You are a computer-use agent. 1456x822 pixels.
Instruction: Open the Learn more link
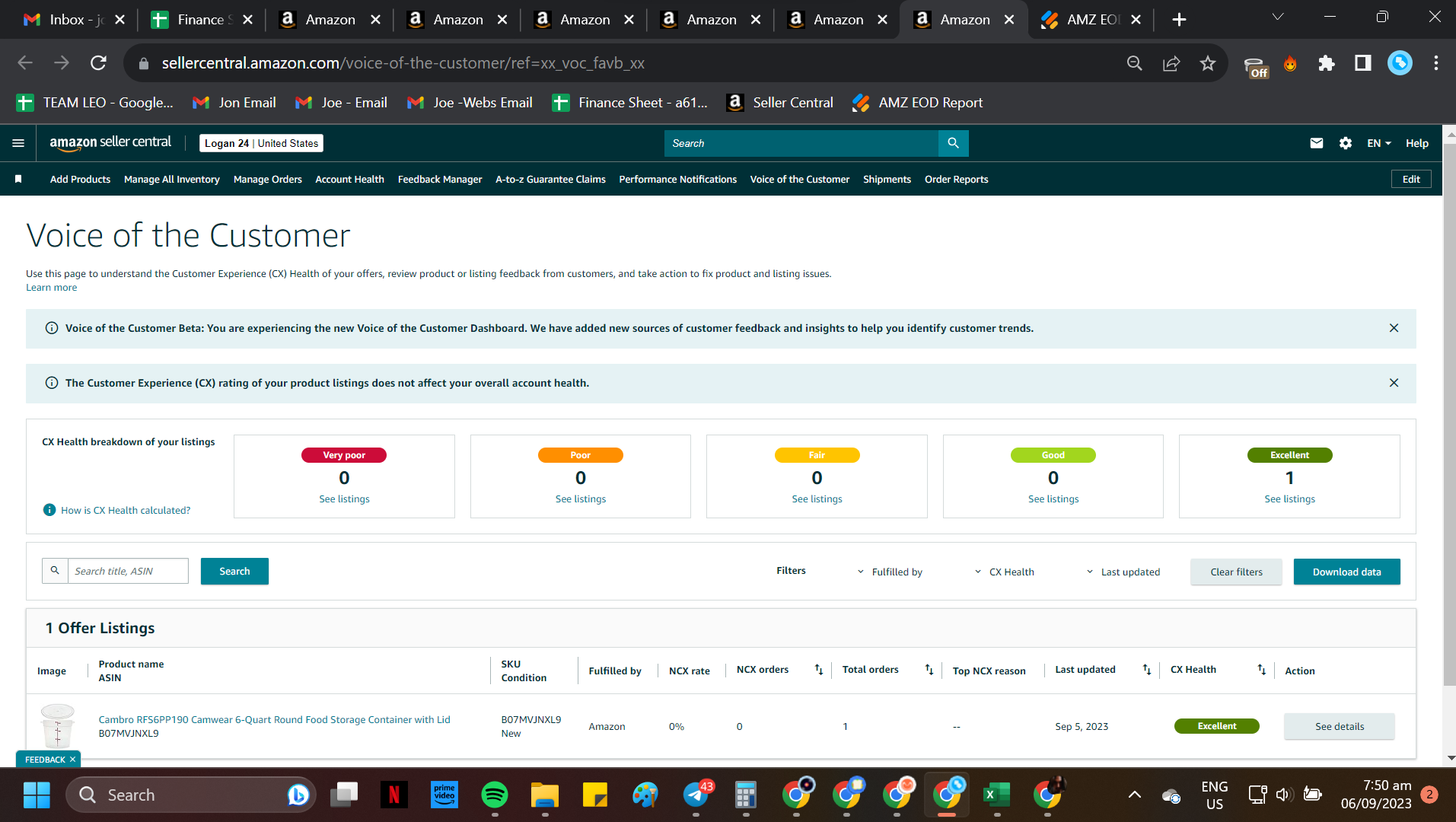pos(52,288)
